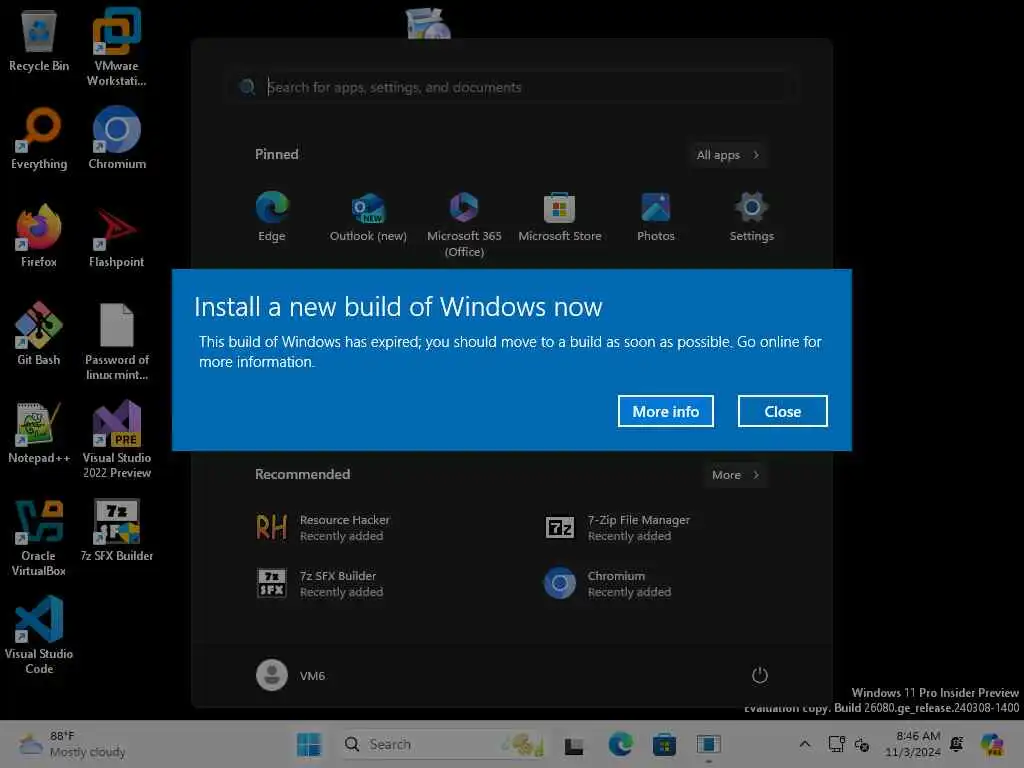
Task: Select the 7z SFX Builder desktop icon
Action: coord(117,530)
